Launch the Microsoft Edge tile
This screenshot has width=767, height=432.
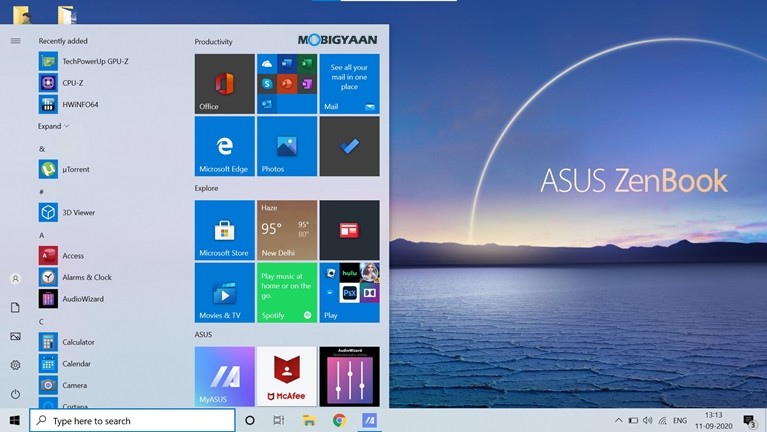225,146
